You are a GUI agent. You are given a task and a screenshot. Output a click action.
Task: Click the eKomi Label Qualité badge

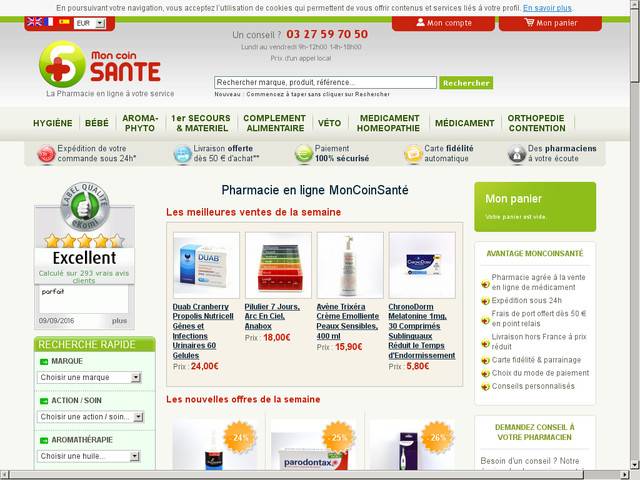(85, 206)
